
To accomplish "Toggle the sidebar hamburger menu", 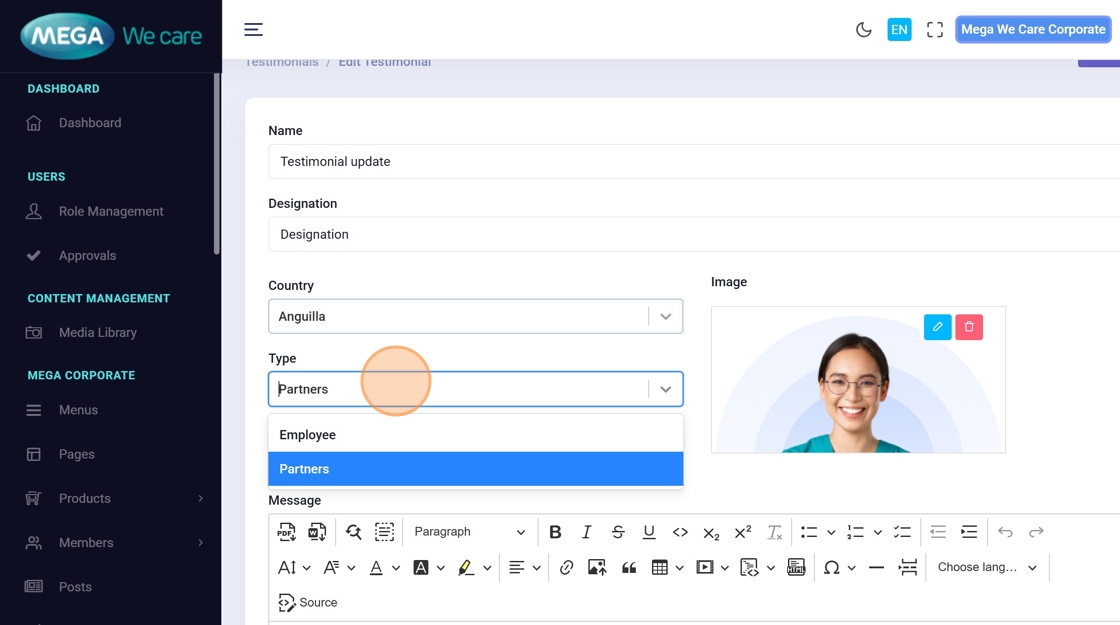I will click(x=254, y=30).
